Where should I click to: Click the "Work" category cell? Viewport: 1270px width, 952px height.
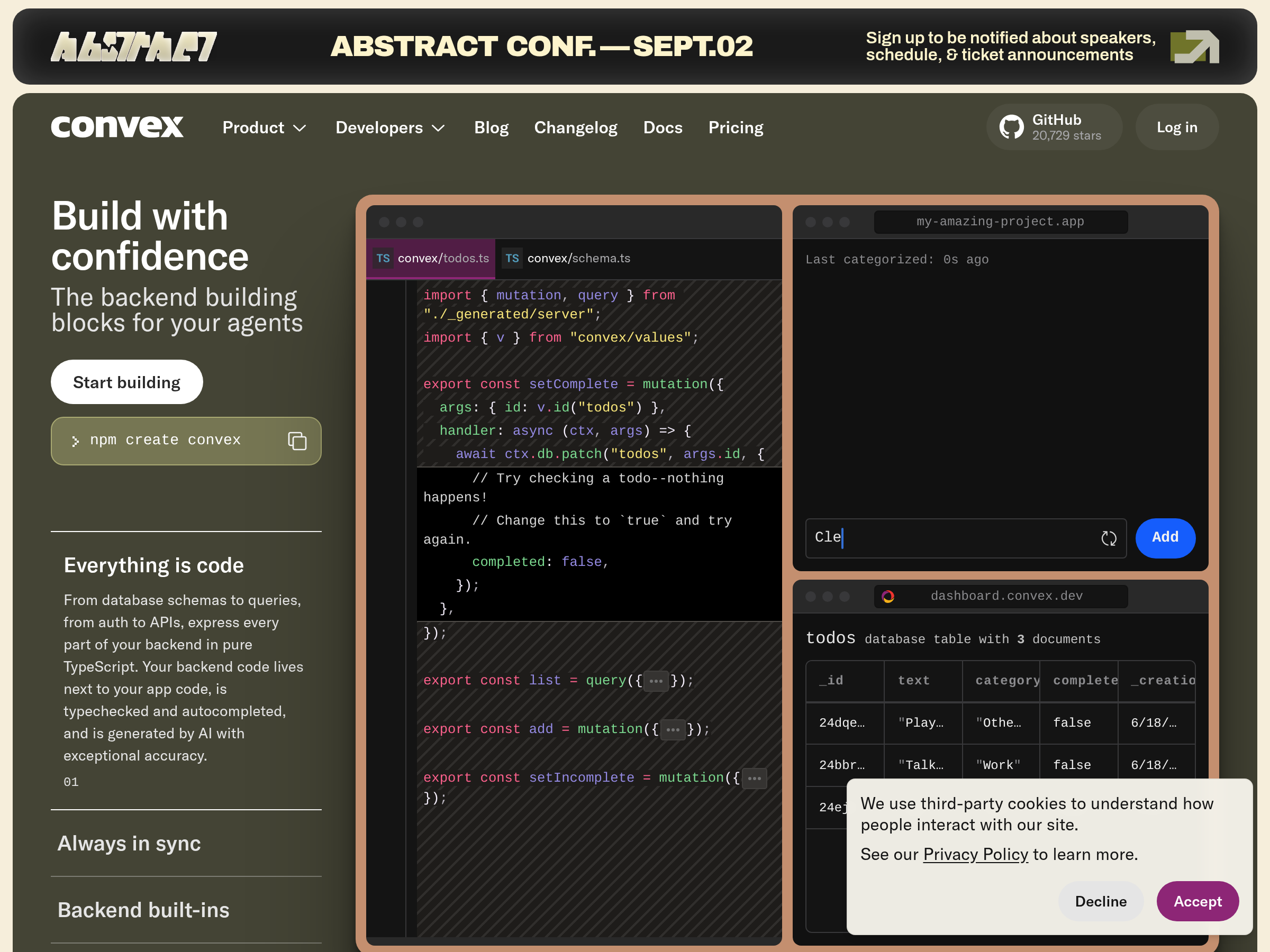pos(1001,765)
